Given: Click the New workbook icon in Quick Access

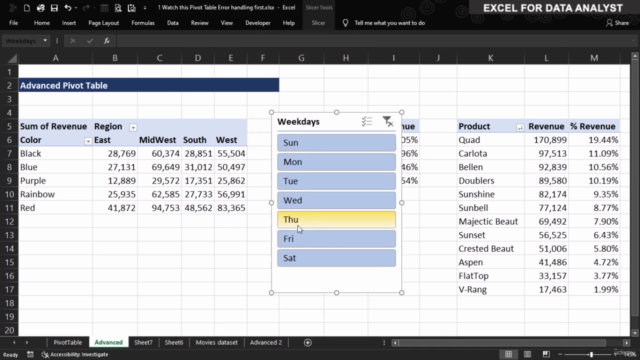Looking at the screenshot, I should [x=27, y=8].
